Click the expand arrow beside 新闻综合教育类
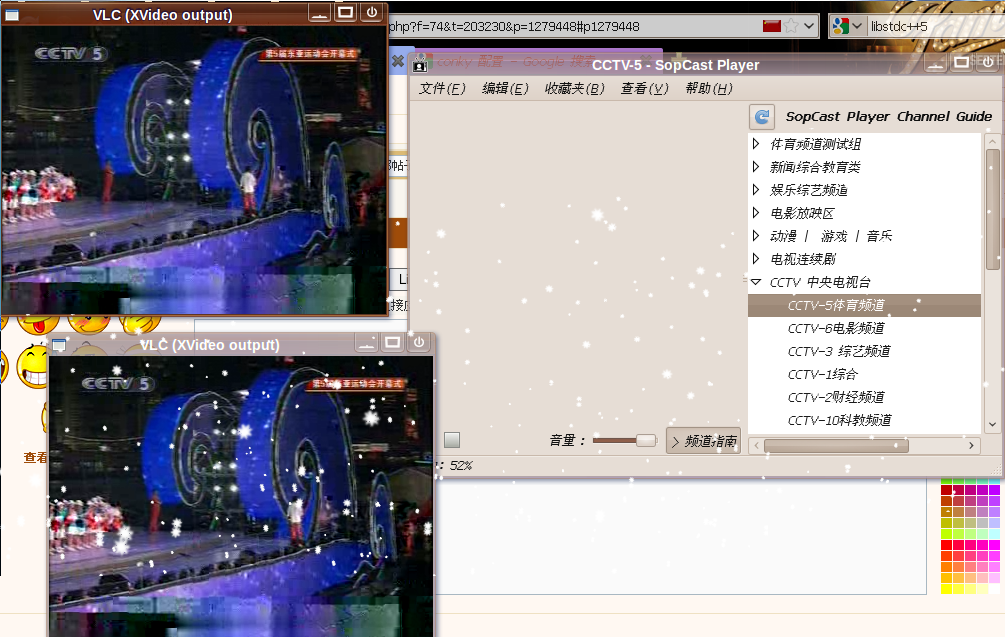 point(756,167)
